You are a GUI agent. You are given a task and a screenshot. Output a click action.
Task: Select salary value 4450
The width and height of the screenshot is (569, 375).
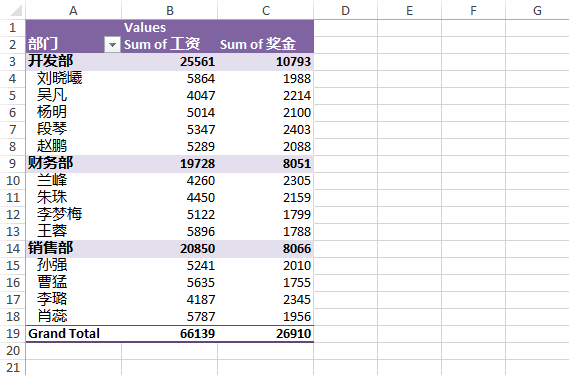201,198
